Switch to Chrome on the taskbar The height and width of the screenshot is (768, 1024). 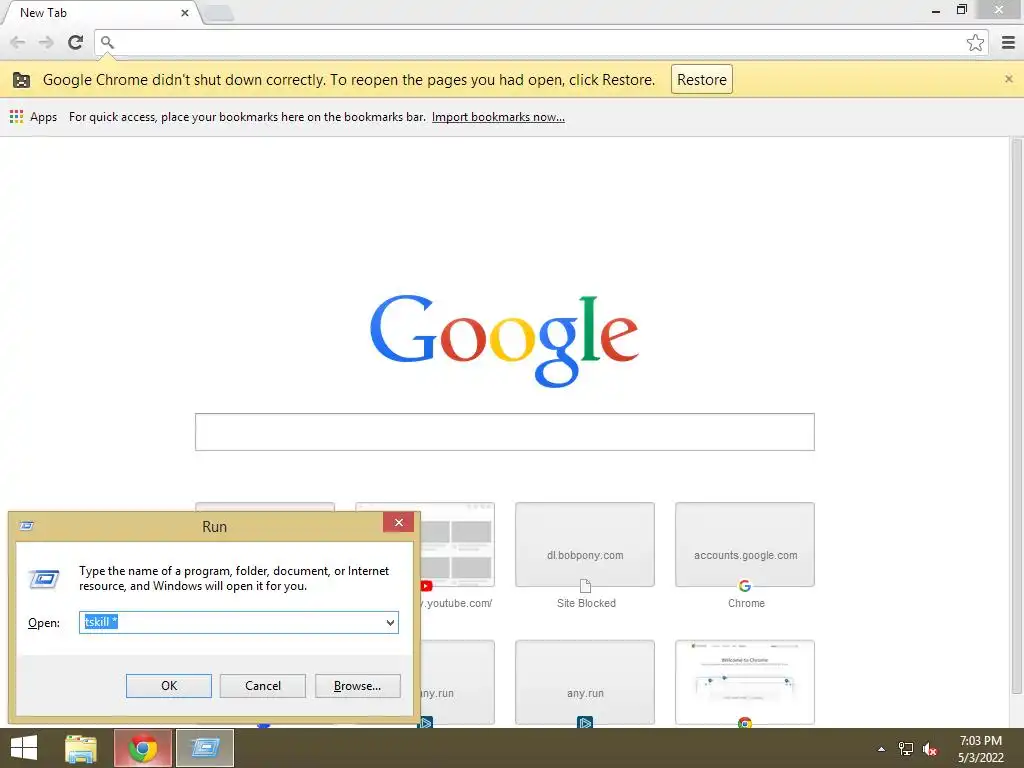tap(143, 748)
